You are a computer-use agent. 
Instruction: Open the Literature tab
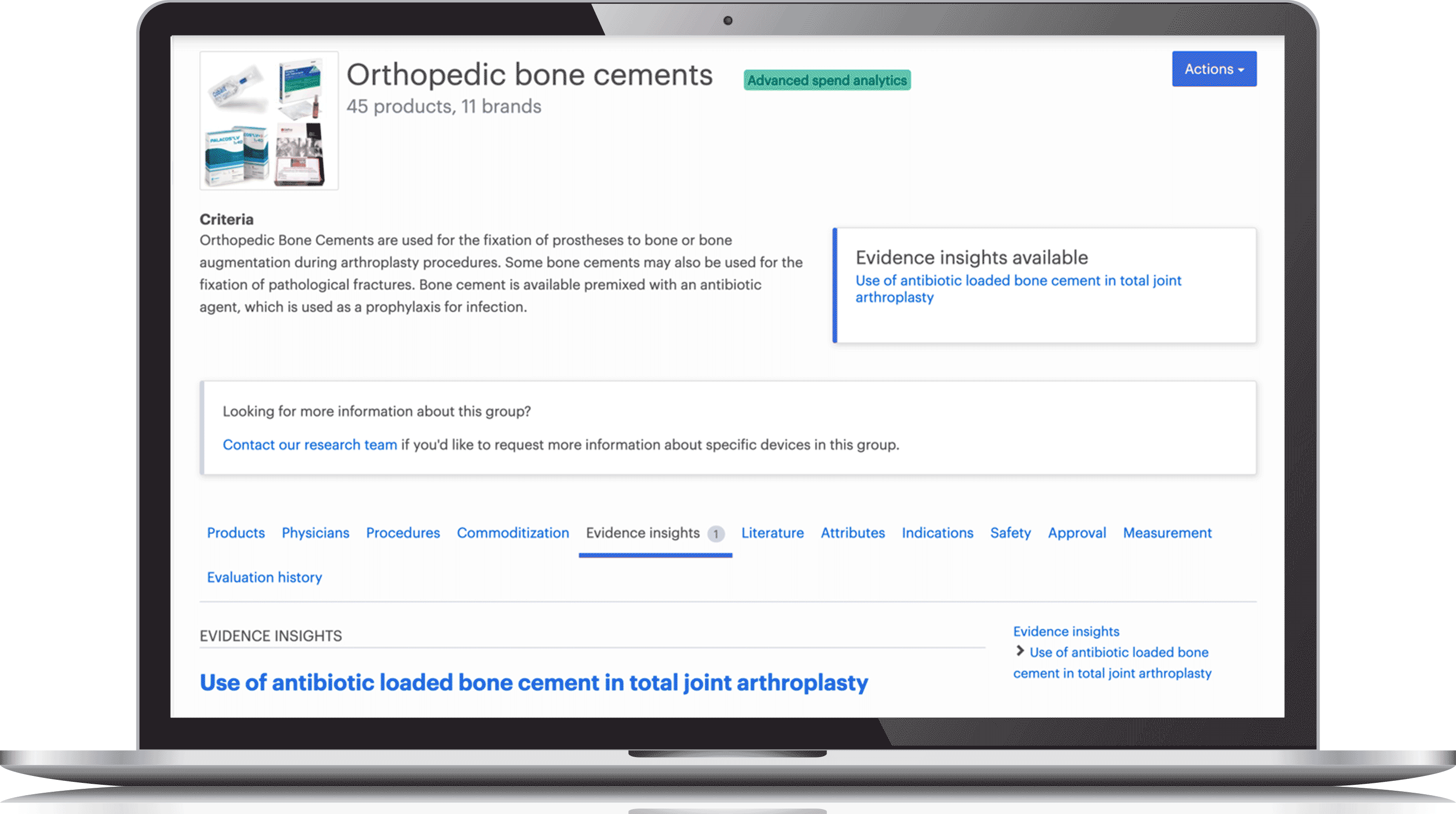pos(772,532)
